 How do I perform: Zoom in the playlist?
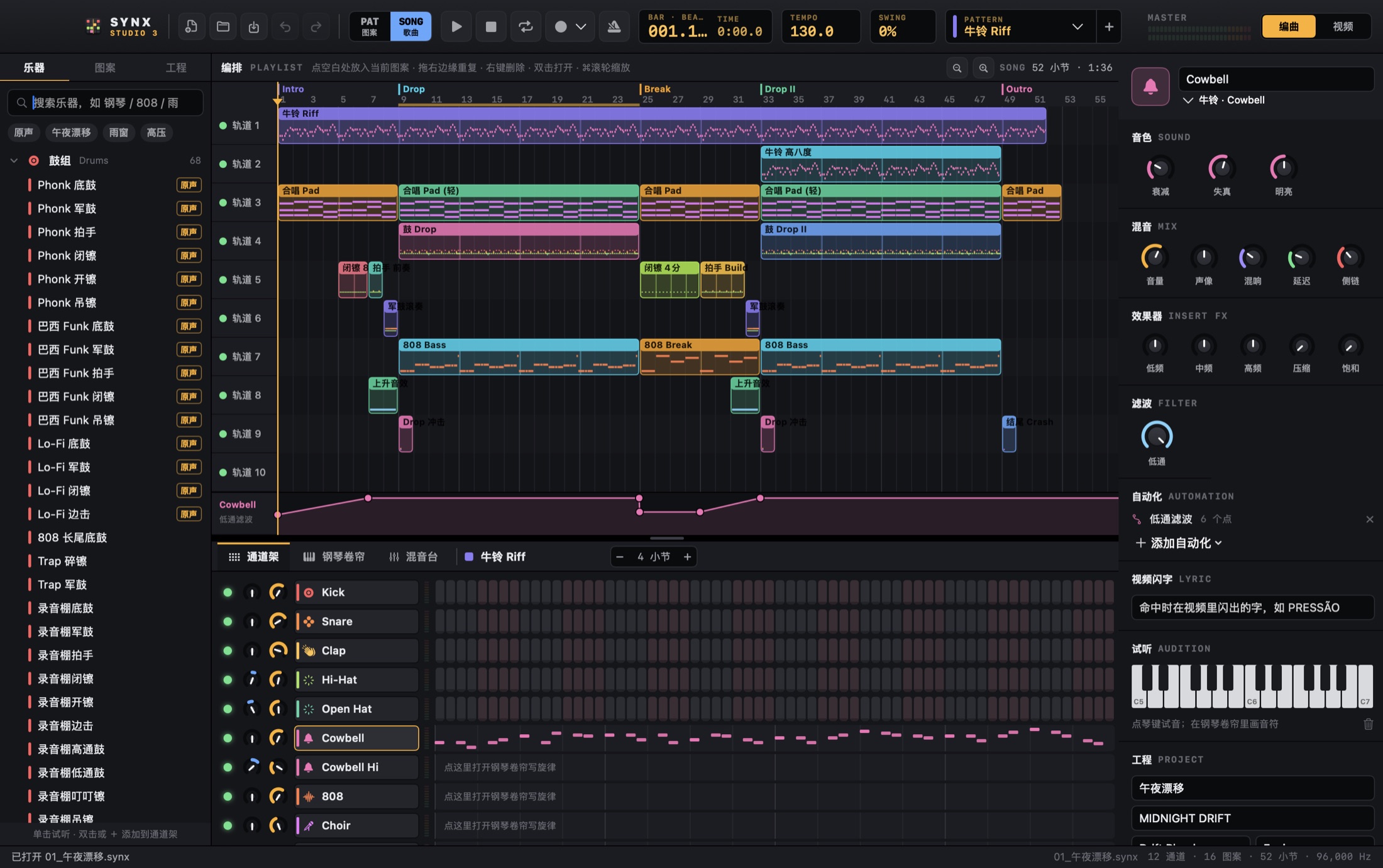tap(983, 67)
